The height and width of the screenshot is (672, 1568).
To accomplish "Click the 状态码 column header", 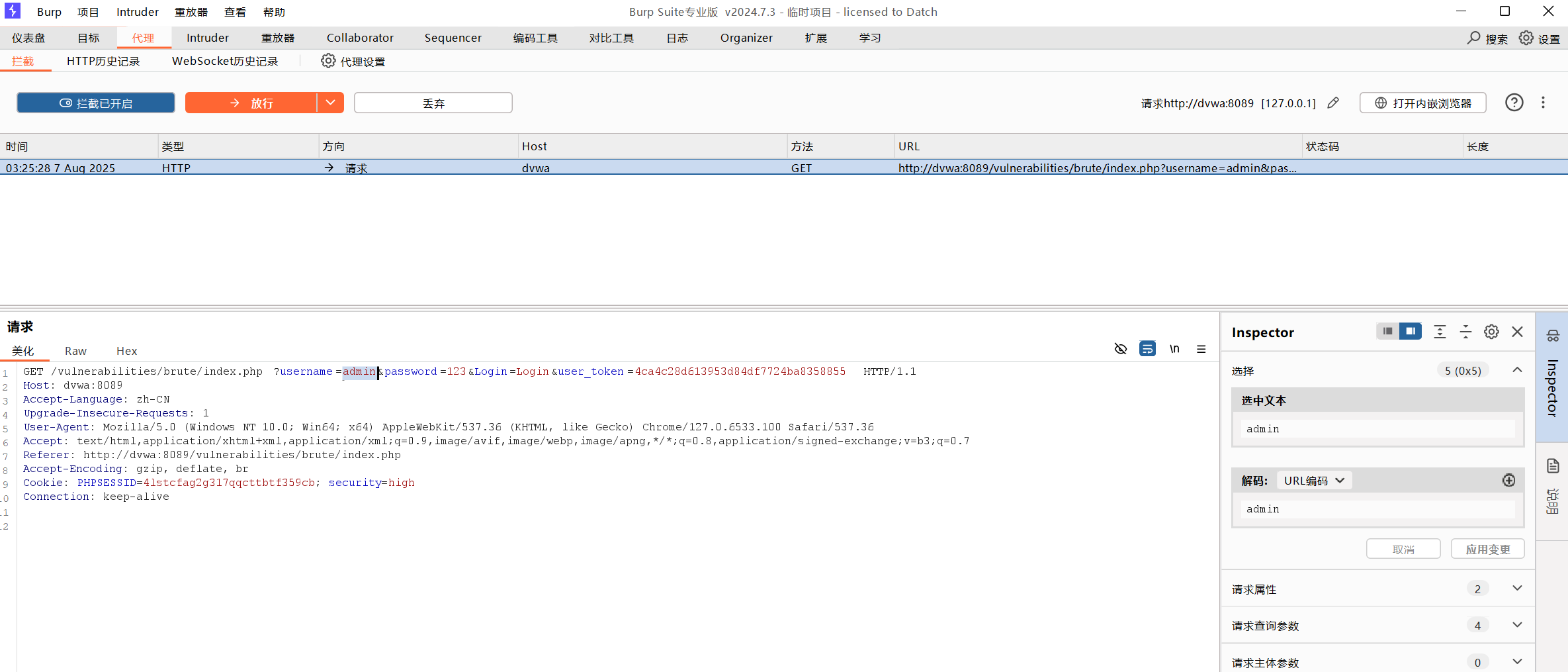I will (1381, 146).
